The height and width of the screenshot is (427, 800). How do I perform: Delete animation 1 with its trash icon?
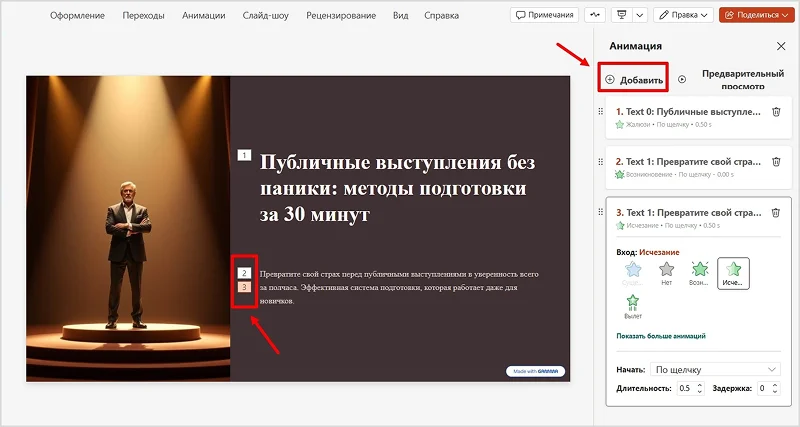776,112
